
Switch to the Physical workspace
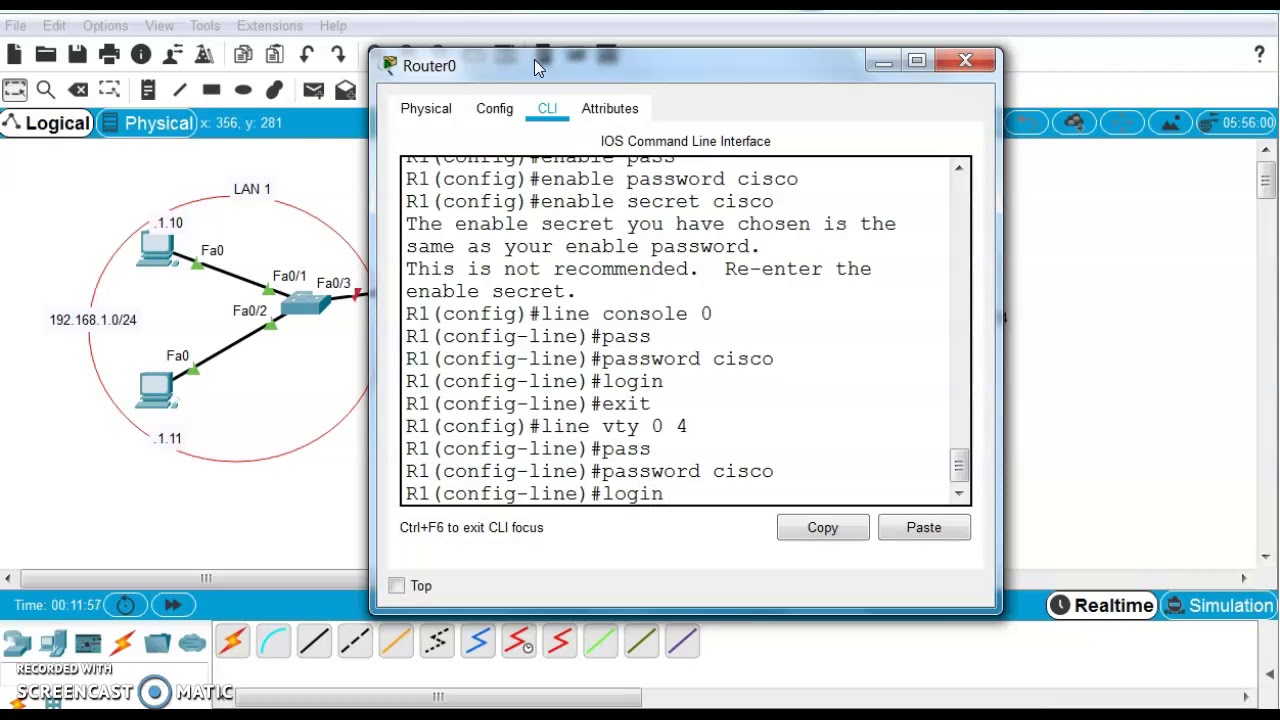point(147,123)
